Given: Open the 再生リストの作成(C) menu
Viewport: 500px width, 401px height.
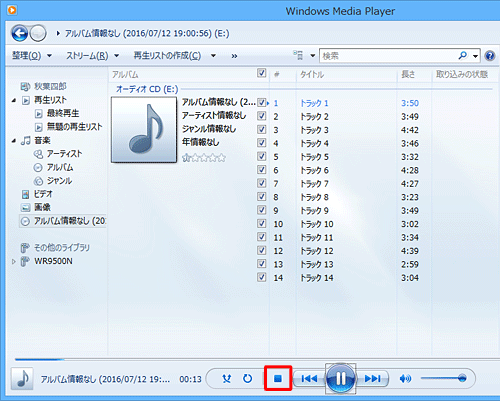Looking at the screenshot, I should pos(167,55).
